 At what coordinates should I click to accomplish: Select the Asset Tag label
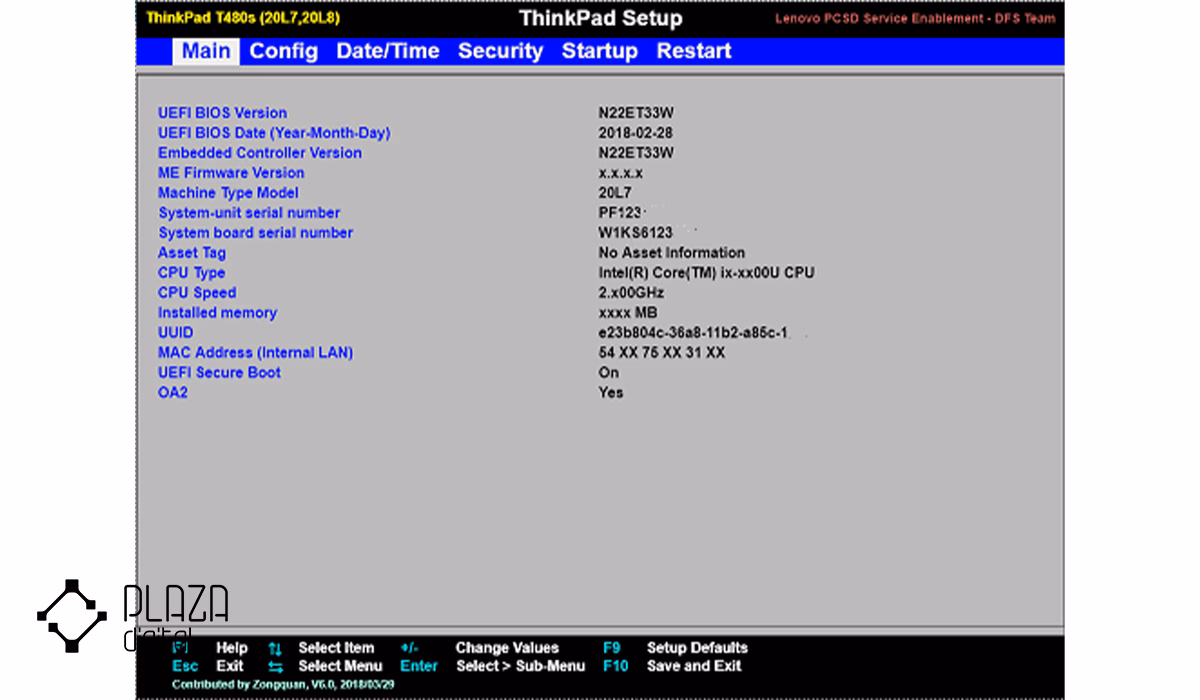click(x=192, y=253)
